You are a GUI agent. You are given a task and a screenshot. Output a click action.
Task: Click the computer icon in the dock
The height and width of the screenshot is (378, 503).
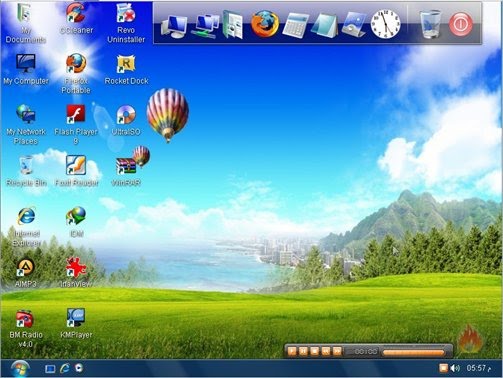point(174,26)
